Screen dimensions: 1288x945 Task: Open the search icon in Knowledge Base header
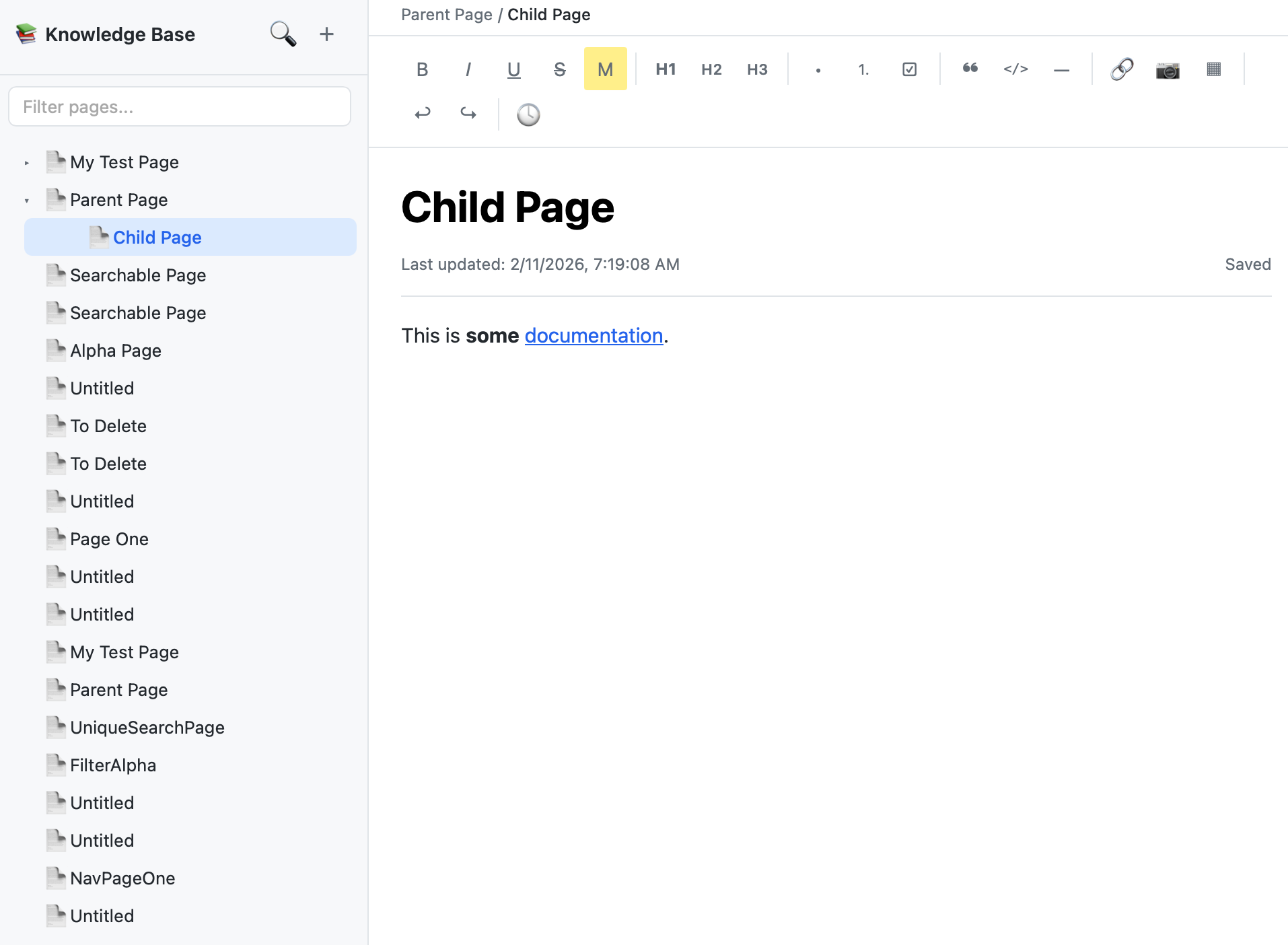pyautogui.click(x=282, y=33)
